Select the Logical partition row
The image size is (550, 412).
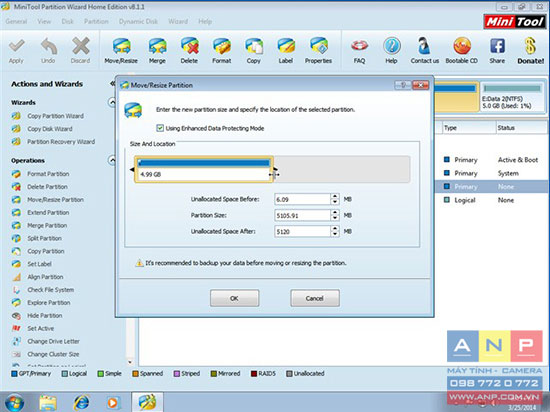click(491, 200)
